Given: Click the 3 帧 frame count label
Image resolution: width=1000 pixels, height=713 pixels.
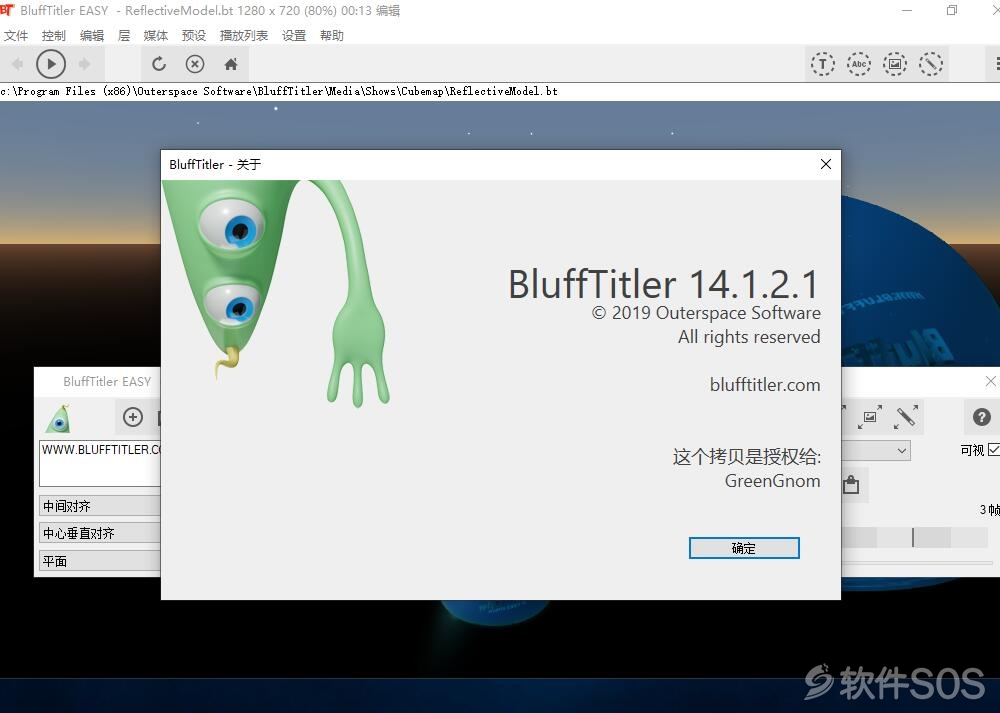Looking at the screenshot, I should tap(990, 510).
